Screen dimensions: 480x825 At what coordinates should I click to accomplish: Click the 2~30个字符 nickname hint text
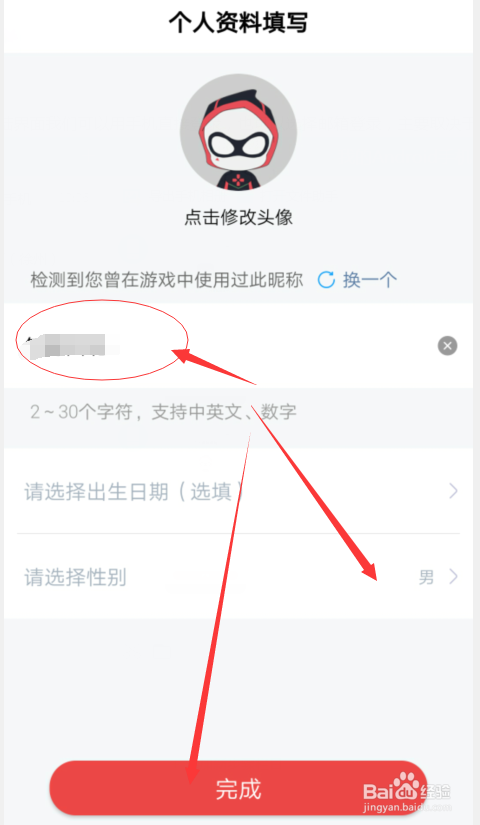(x=163, y=411)
